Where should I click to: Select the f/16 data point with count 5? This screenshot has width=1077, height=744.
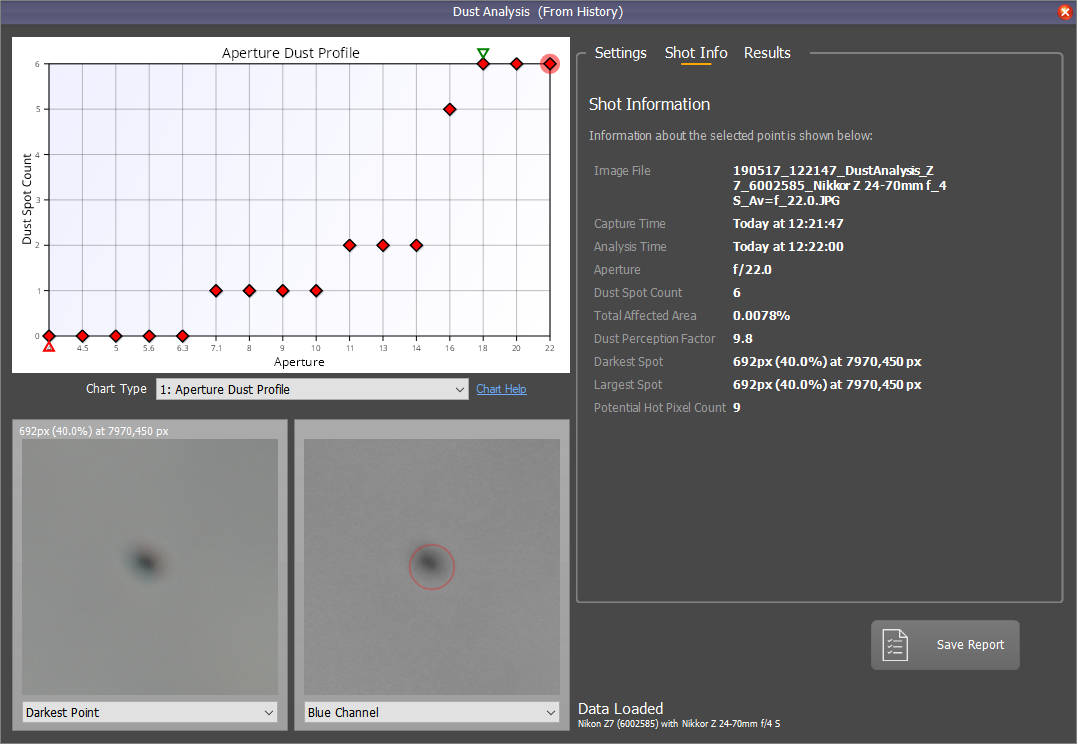450,109
